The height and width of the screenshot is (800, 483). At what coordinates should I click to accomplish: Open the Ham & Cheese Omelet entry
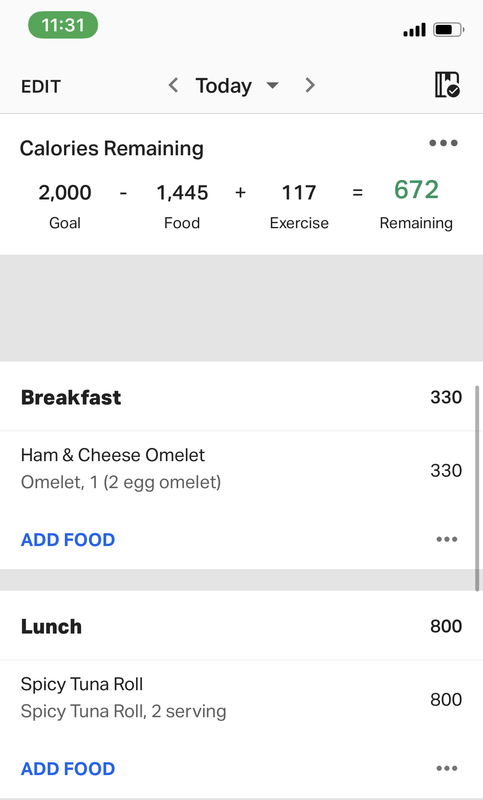(x=241, y=469)
